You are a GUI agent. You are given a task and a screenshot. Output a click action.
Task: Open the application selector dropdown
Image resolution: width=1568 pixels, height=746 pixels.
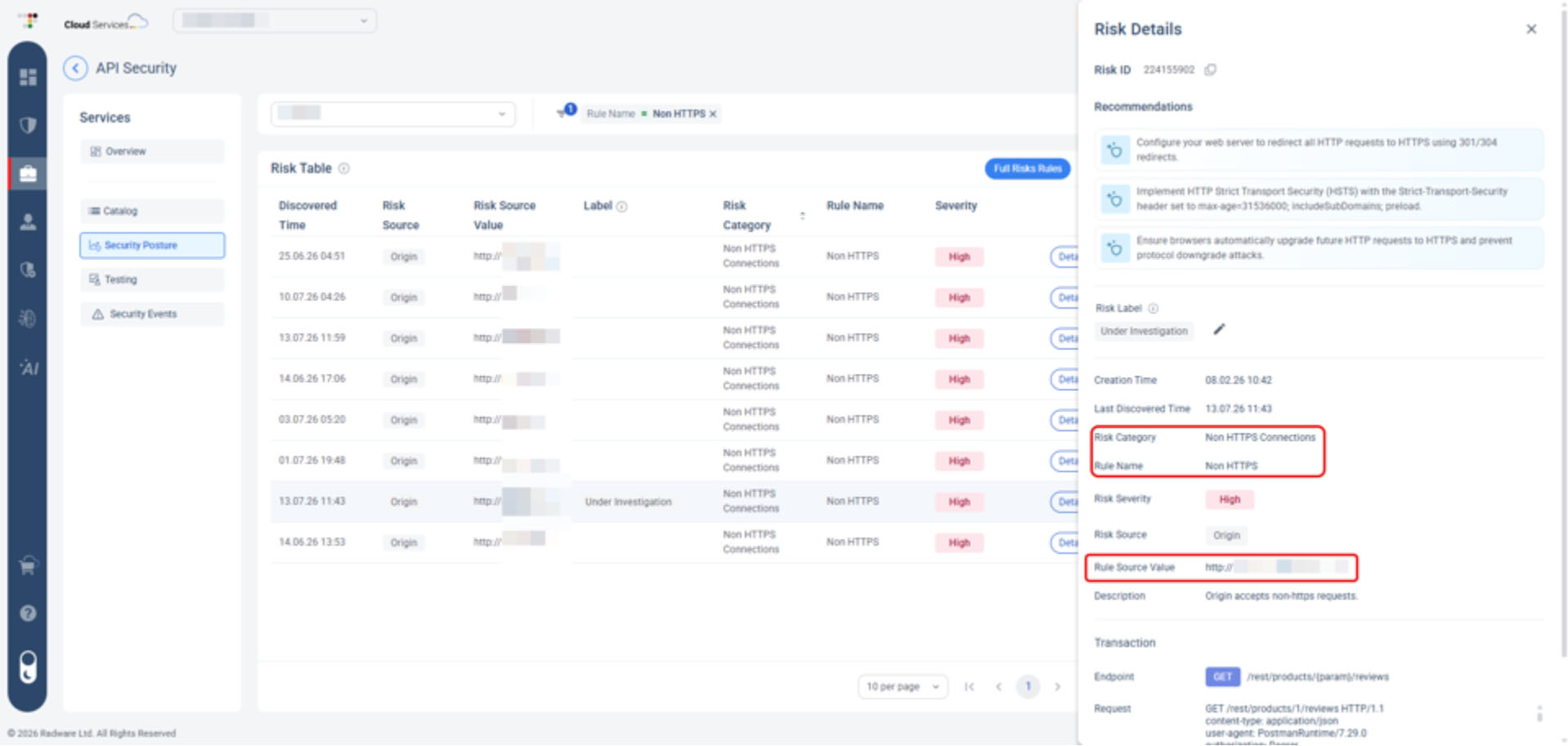393,114
